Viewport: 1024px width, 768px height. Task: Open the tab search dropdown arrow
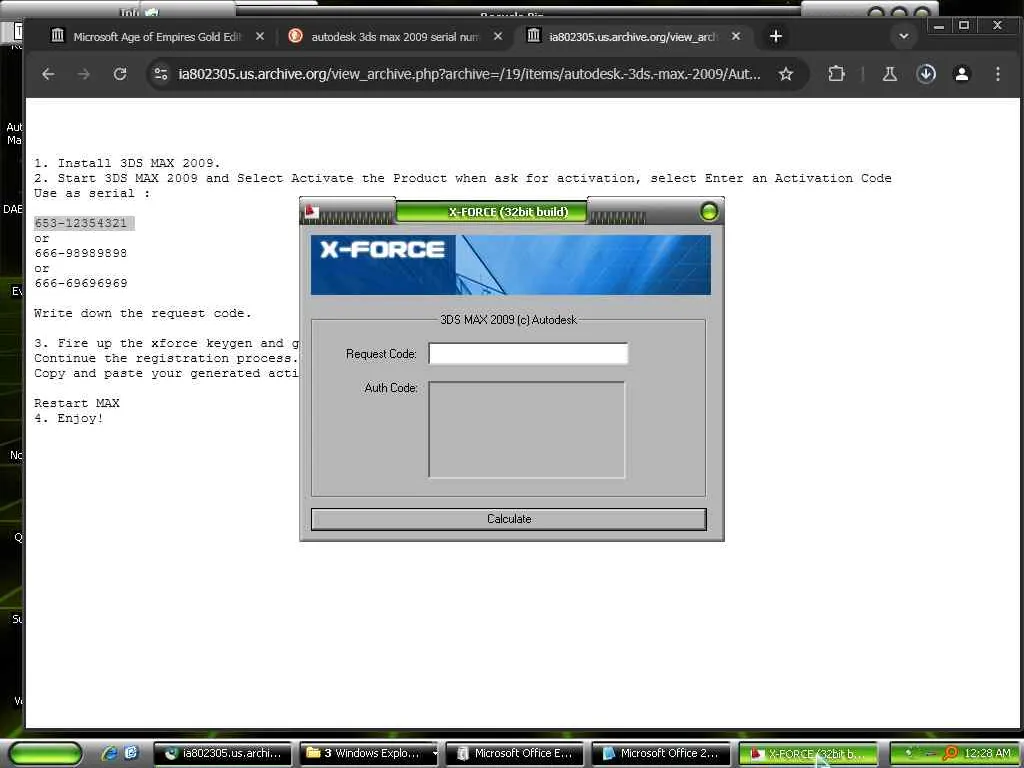click(904, 37)
